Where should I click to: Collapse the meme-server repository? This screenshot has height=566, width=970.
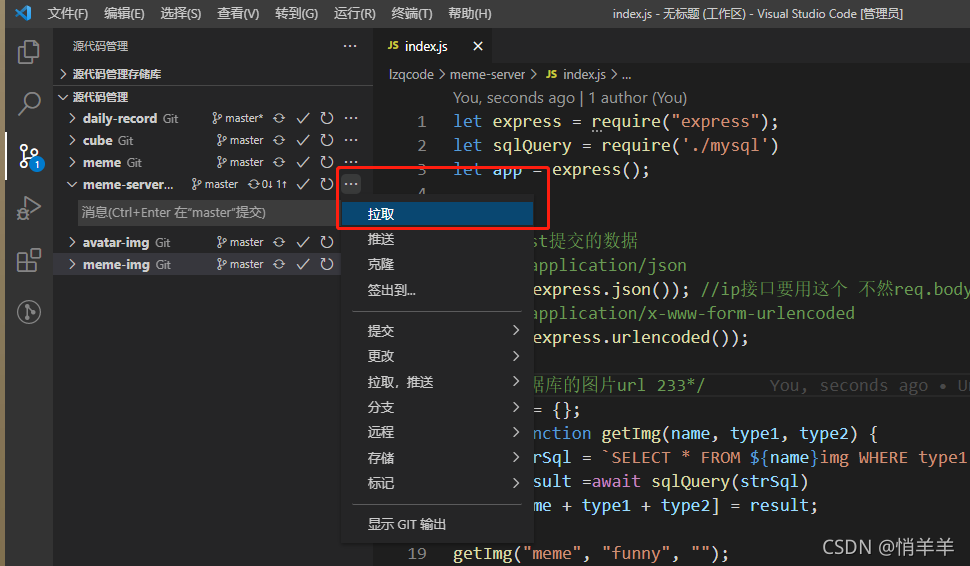[x=72, y=184]
